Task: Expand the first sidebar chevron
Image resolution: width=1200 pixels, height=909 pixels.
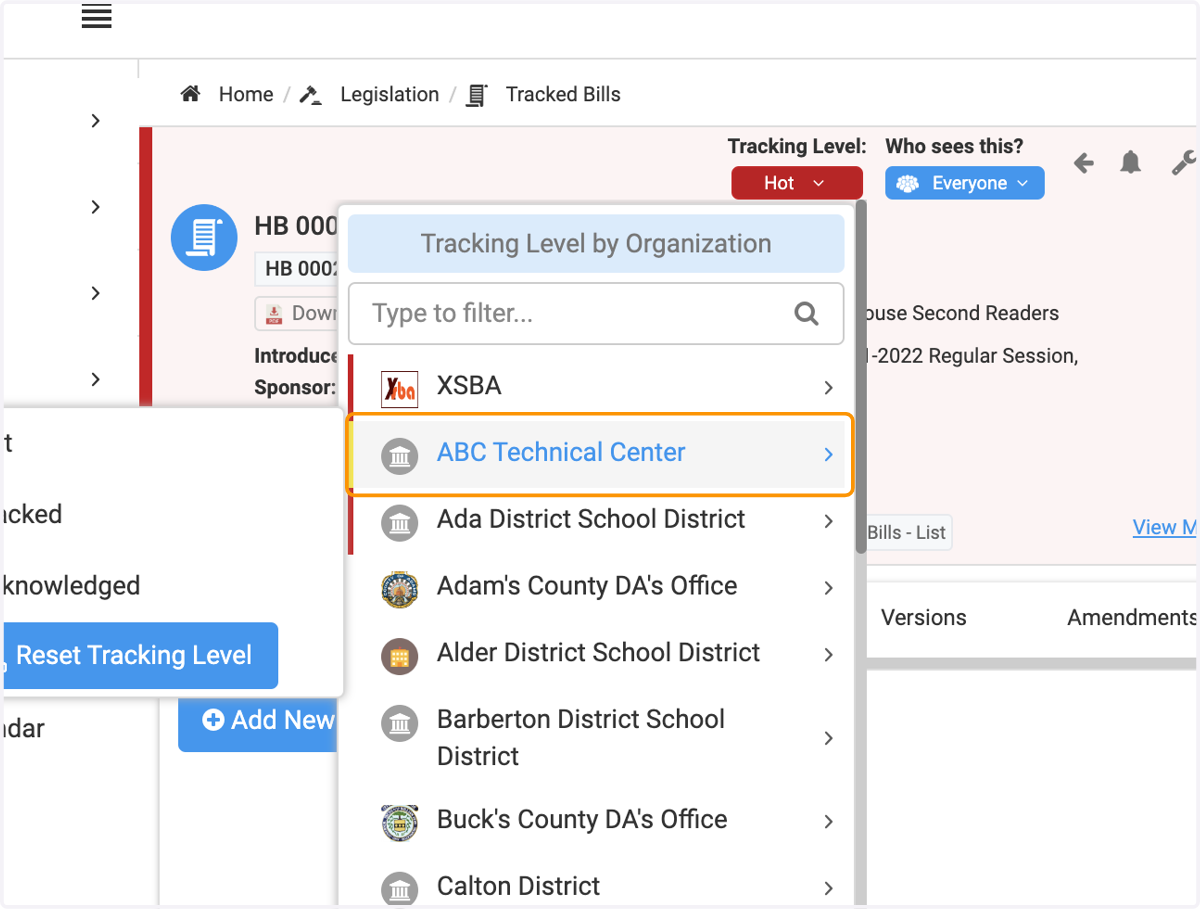Action: click(x=95, y=120)
